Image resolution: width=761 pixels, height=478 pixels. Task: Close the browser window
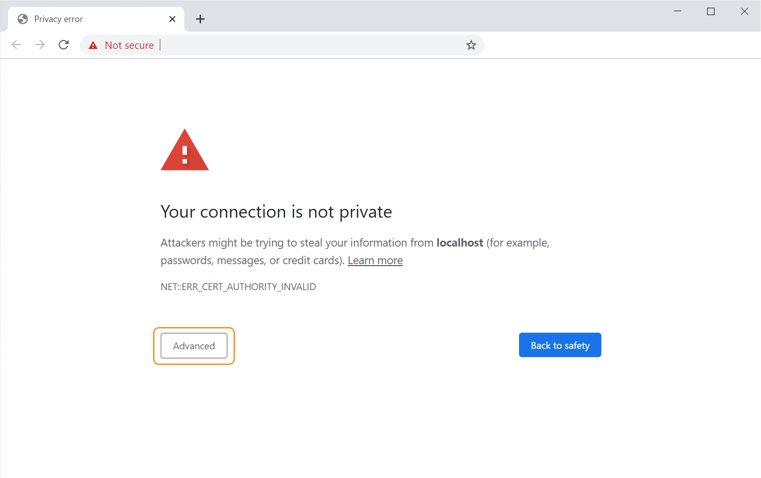(x=744, y=11)
